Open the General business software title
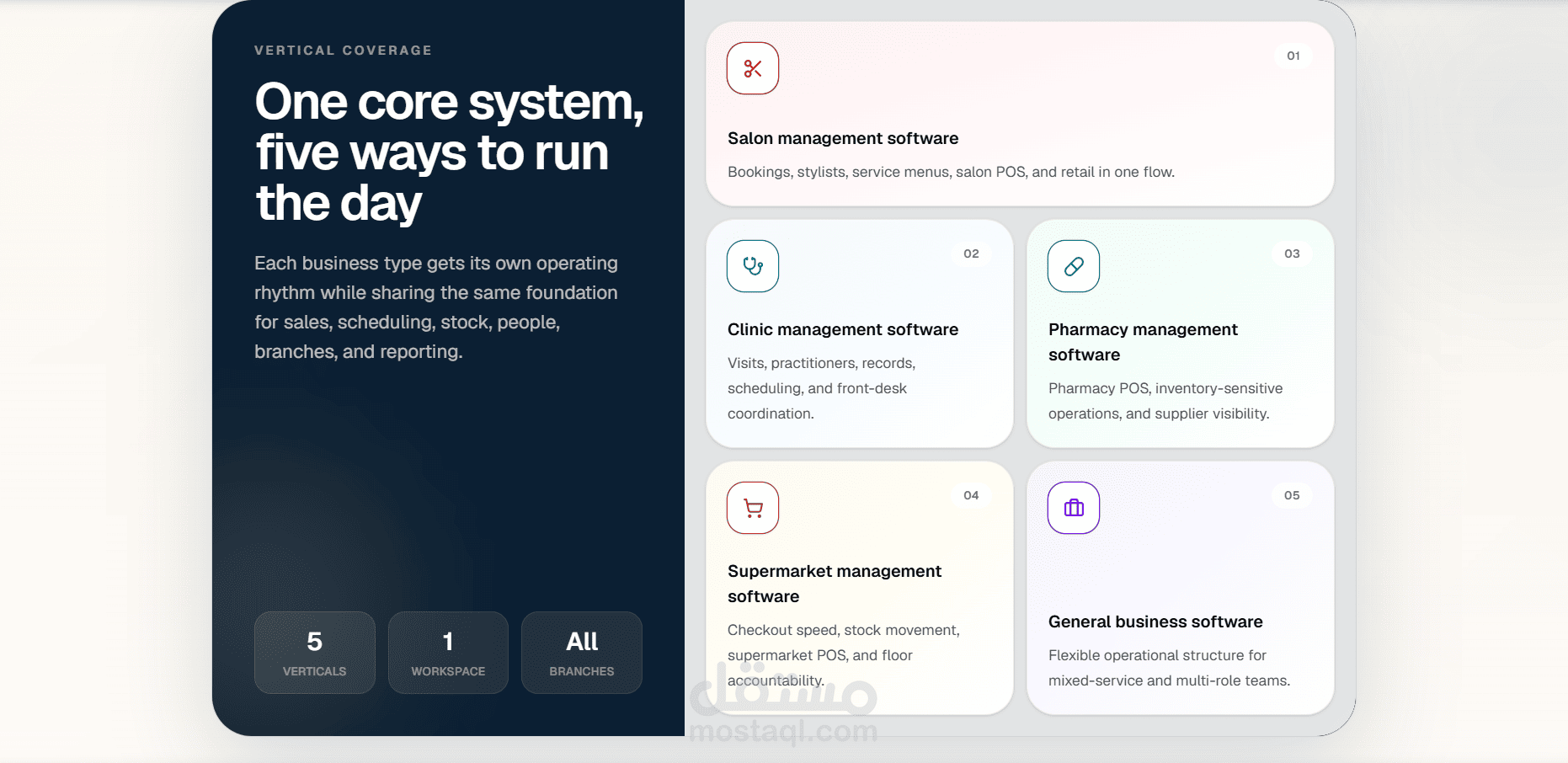Image resolution: width=1568 pixels, height=763 pixels. (x=1155, y=622)
